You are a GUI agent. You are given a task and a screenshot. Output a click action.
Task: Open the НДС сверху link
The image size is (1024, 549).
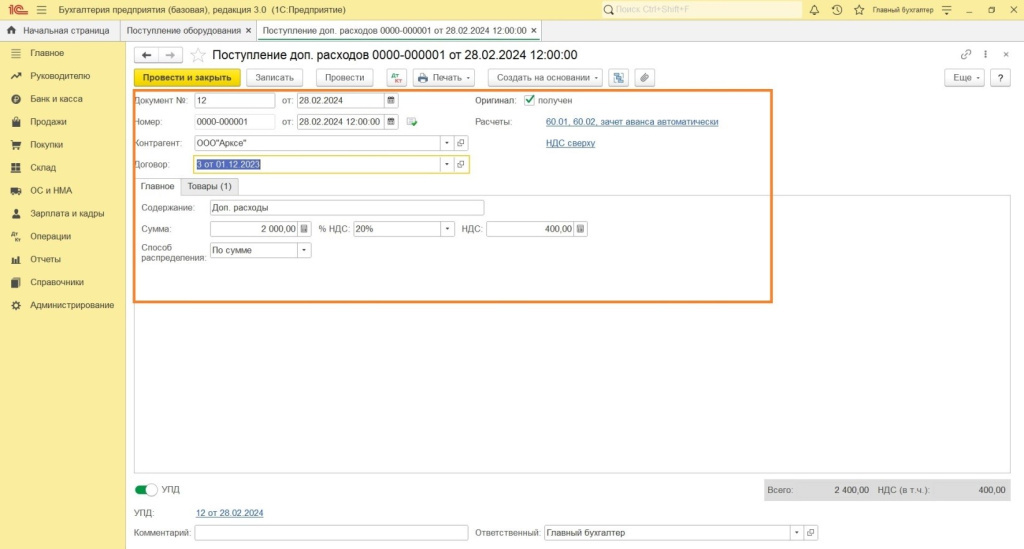coord(570,143)
